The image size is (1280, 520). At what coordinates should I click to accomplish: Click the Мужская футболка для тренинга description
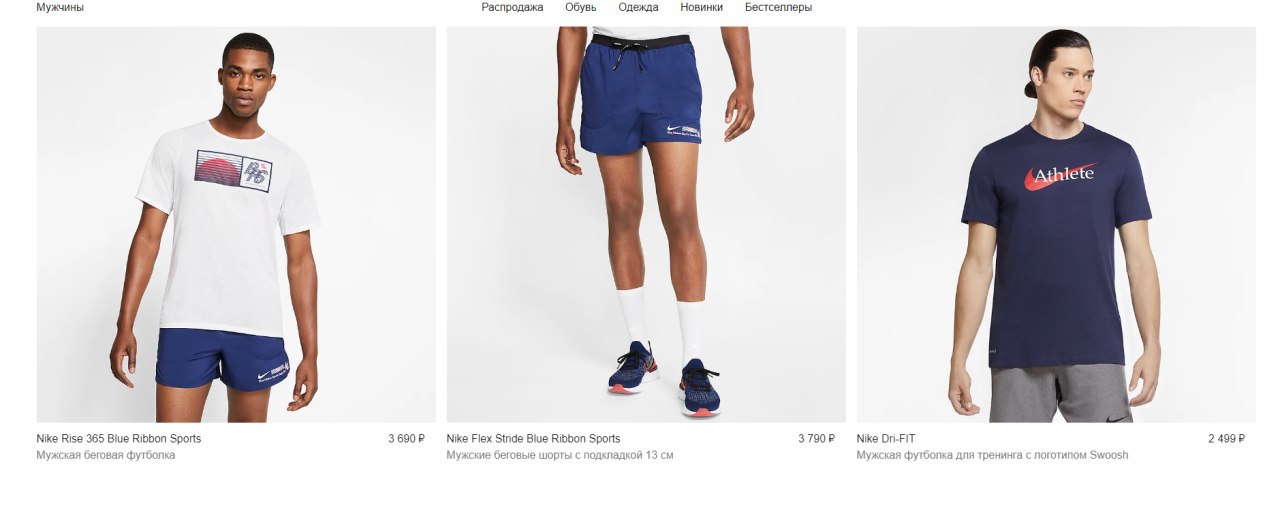992,455
